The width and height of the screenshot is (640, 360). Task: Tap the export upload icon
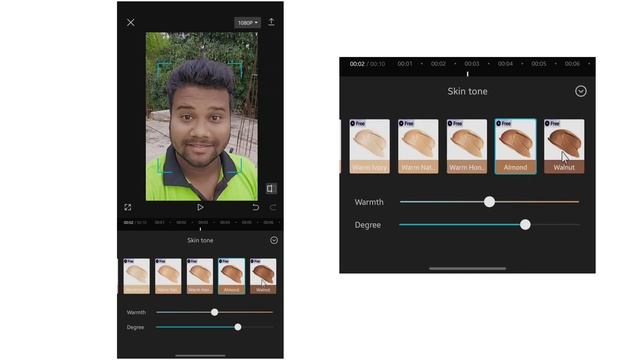point(271,22)
